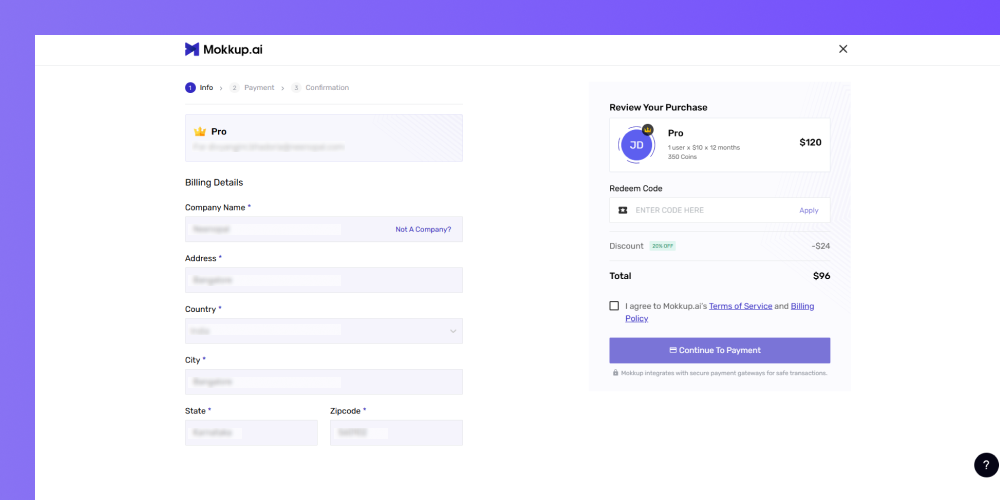Click the -$24 discount value

pos(821,246)
